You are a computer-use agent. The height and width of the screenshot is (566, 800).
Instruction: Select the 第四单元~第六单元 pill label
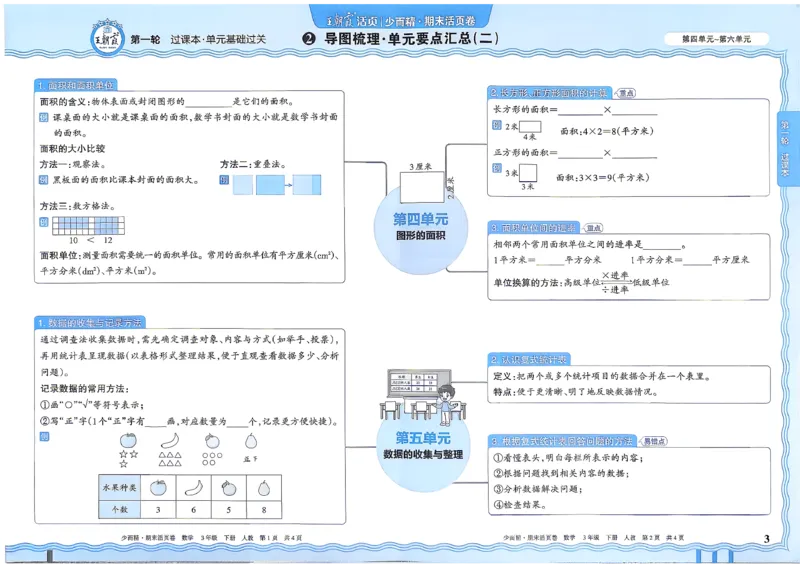point(716,39)
